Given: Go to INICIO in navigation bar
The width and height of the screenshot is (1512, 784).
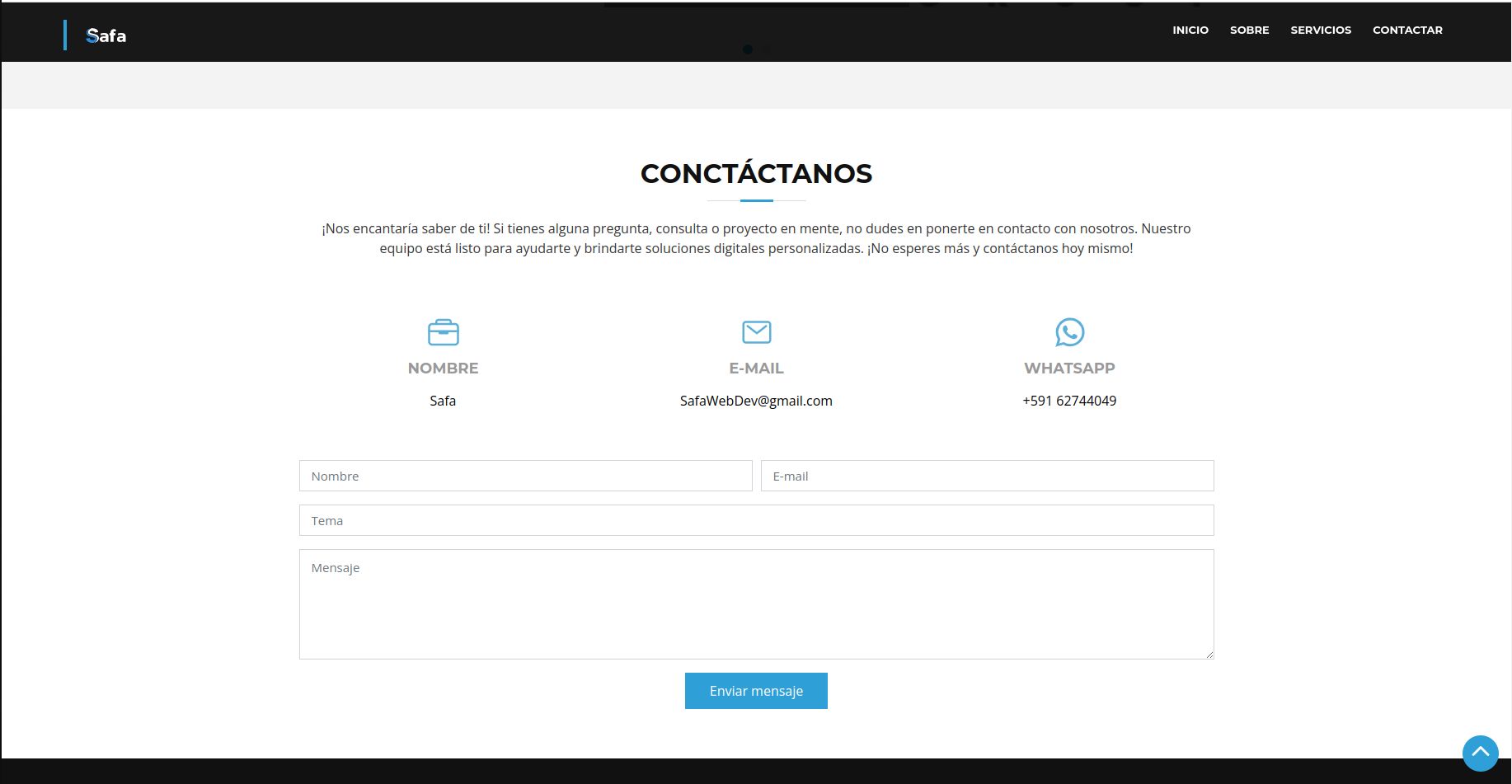Looking at the screenshot, I should pyautogui.click(x=1190, y=30).
